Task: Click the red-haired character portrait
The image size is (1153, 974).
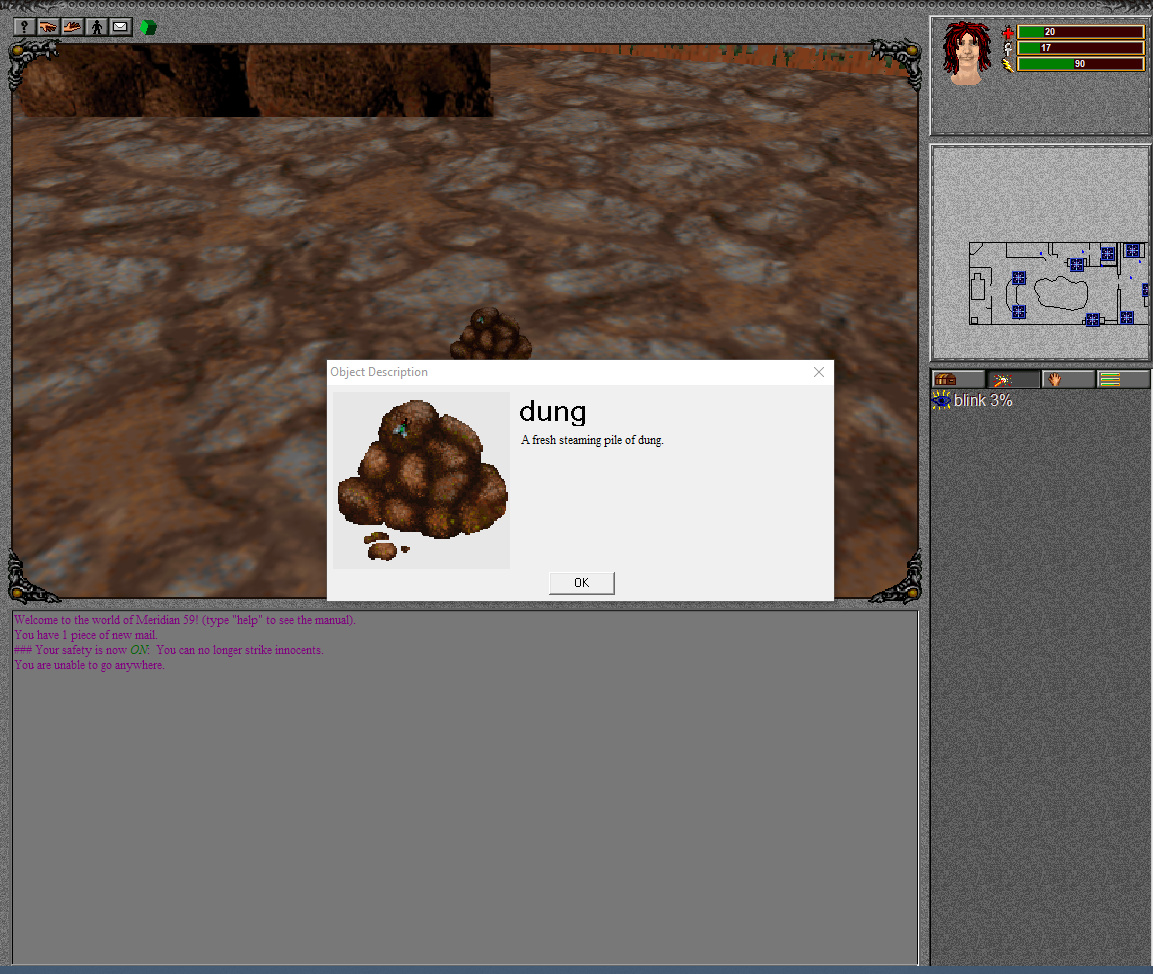Action: [x=967, y=54]
